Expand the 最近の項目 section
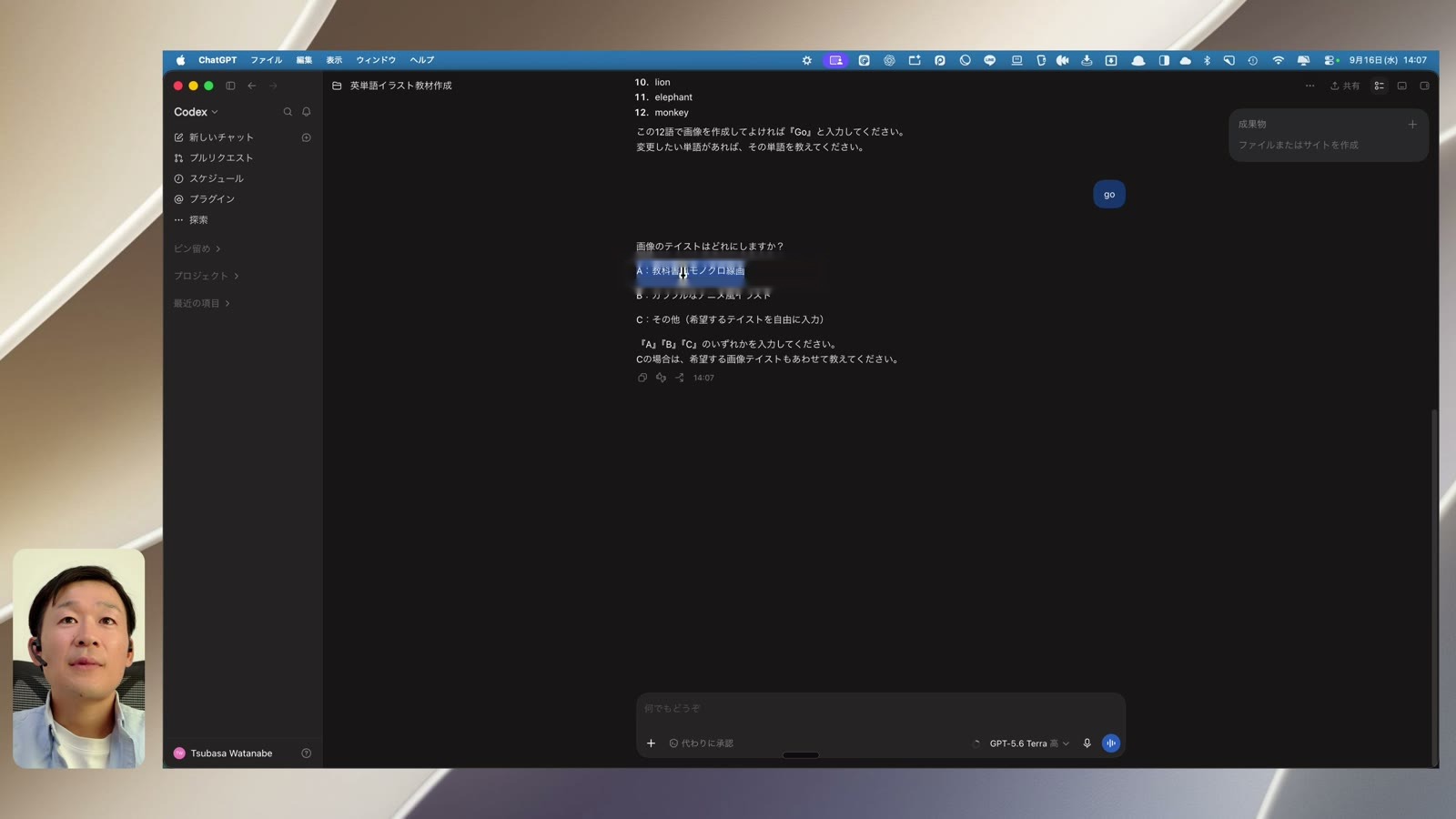The image size is (1456, 819). point(201,303)
